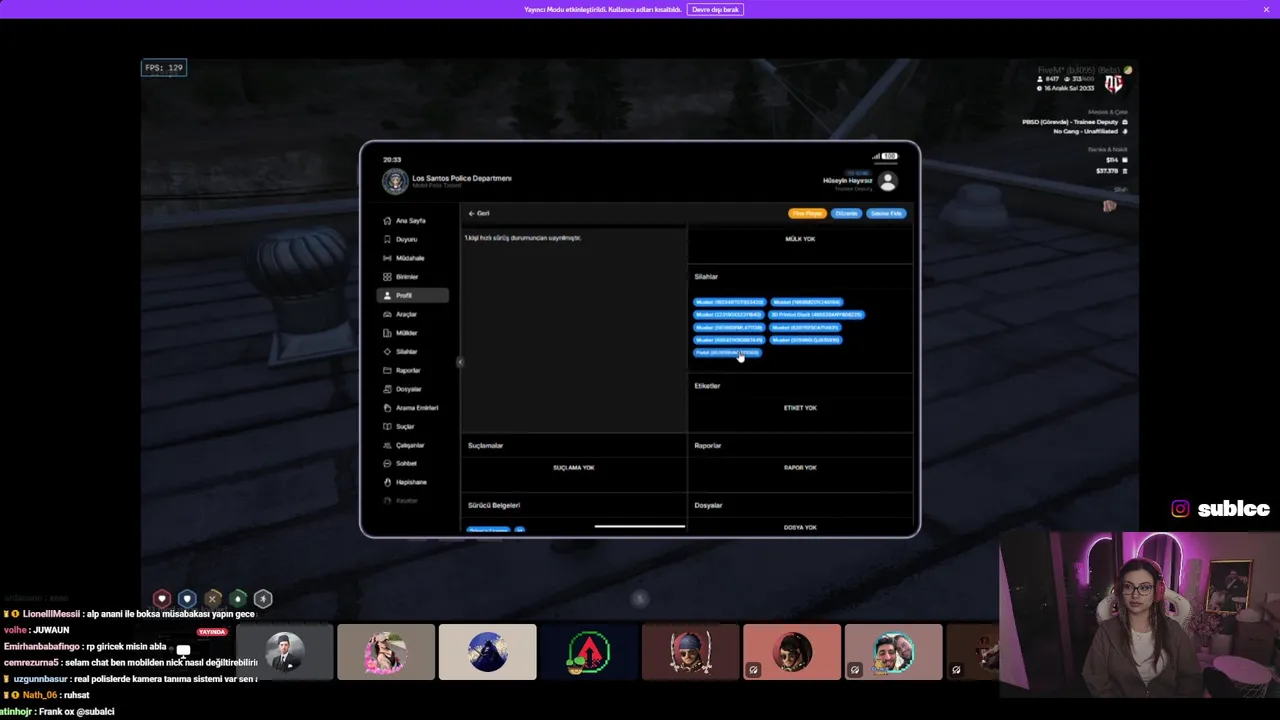Open the Suçlar book icon
The image size is (1280, 720).
(x=387, y=426)
